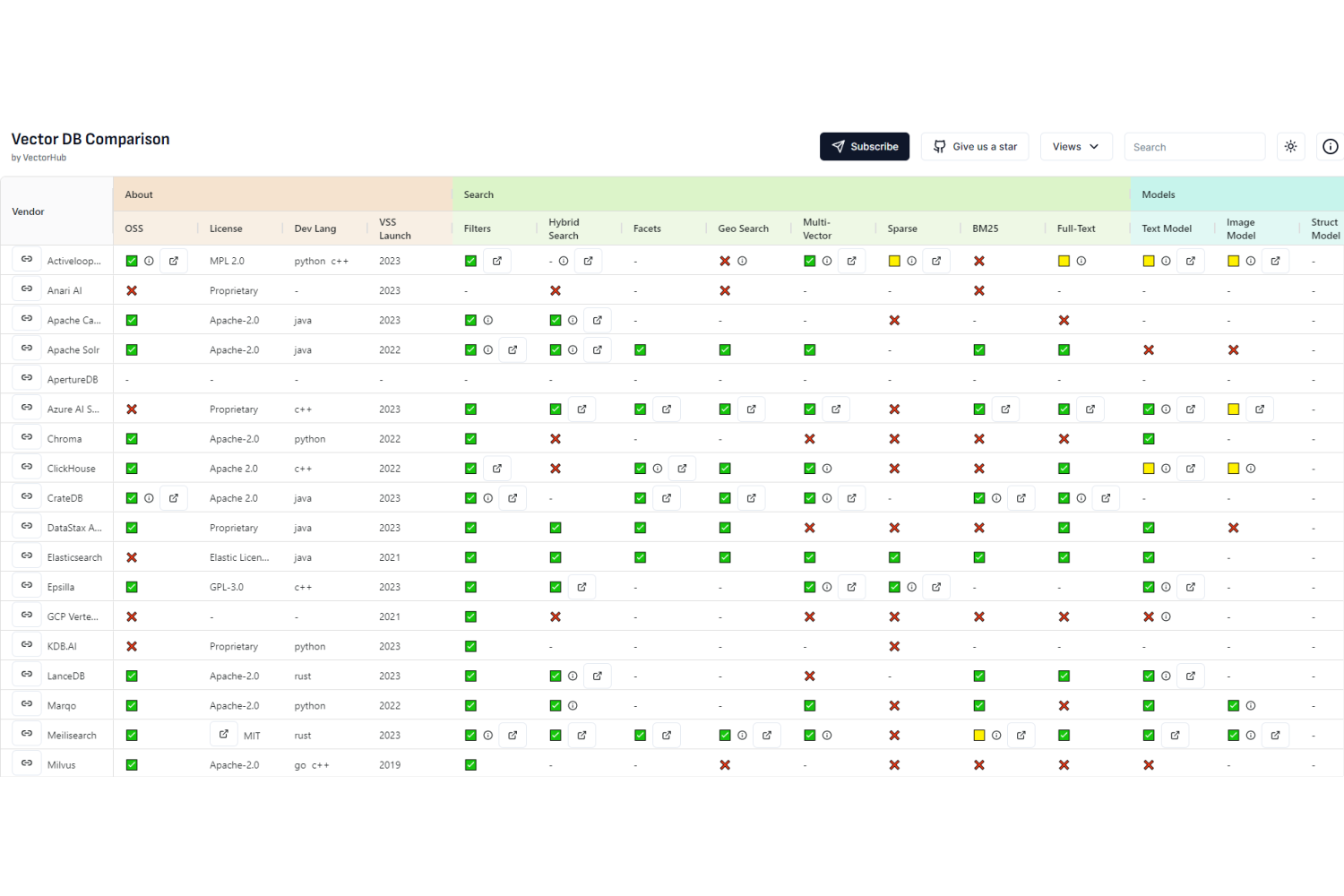Select GPL-3.0 license cell for Epsilla
This screenshot has width=1344, height=896.
coord(227,587)
